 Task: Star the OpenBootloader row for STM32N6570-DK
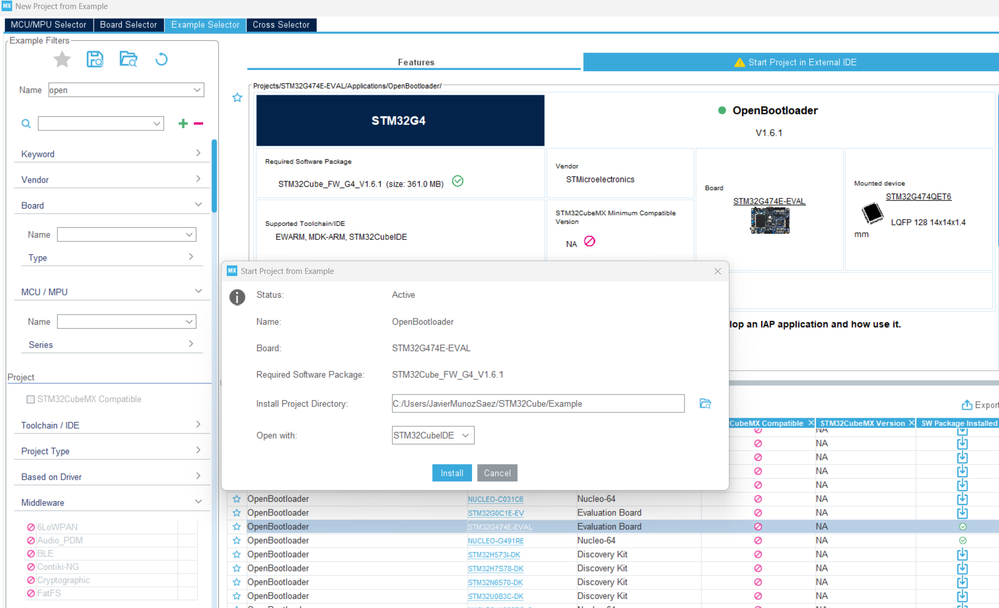[236, 583]
